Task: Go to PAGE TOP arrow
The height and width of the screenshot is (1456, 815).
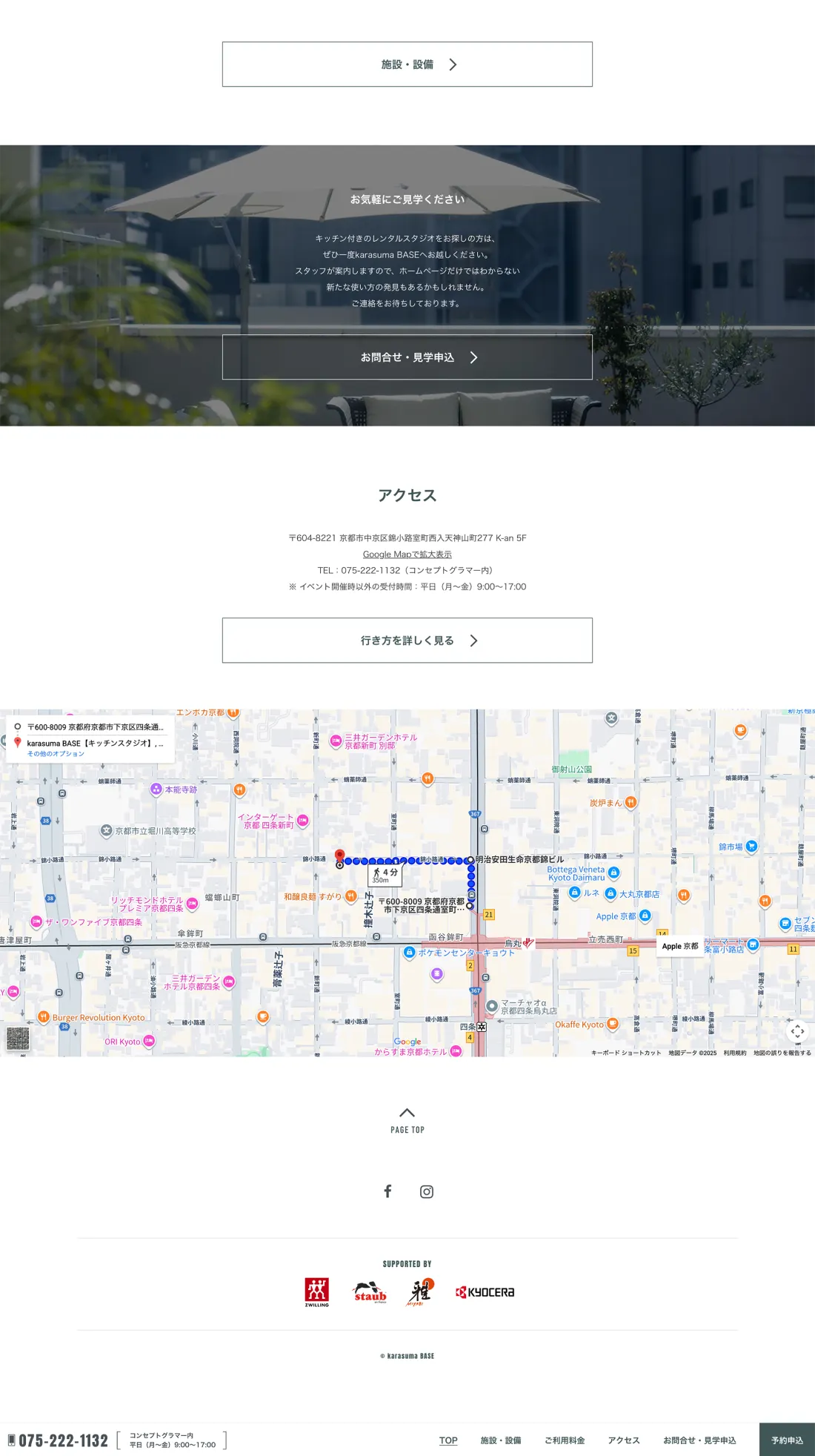Action: tap(408, 1120)
